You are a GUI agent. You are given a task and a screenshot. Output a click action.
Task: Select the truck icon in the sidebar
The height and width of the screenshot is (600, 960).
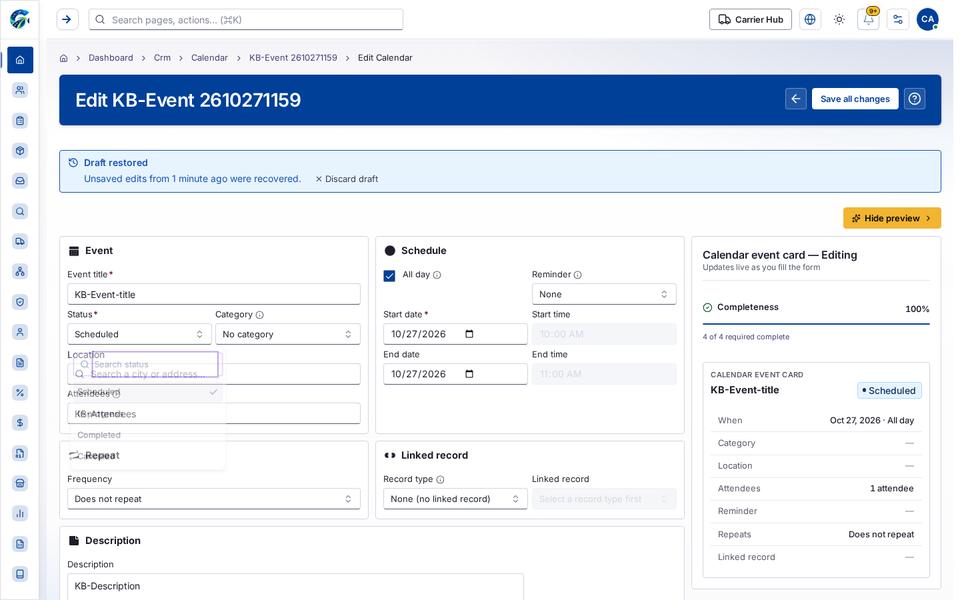point(20,241)
